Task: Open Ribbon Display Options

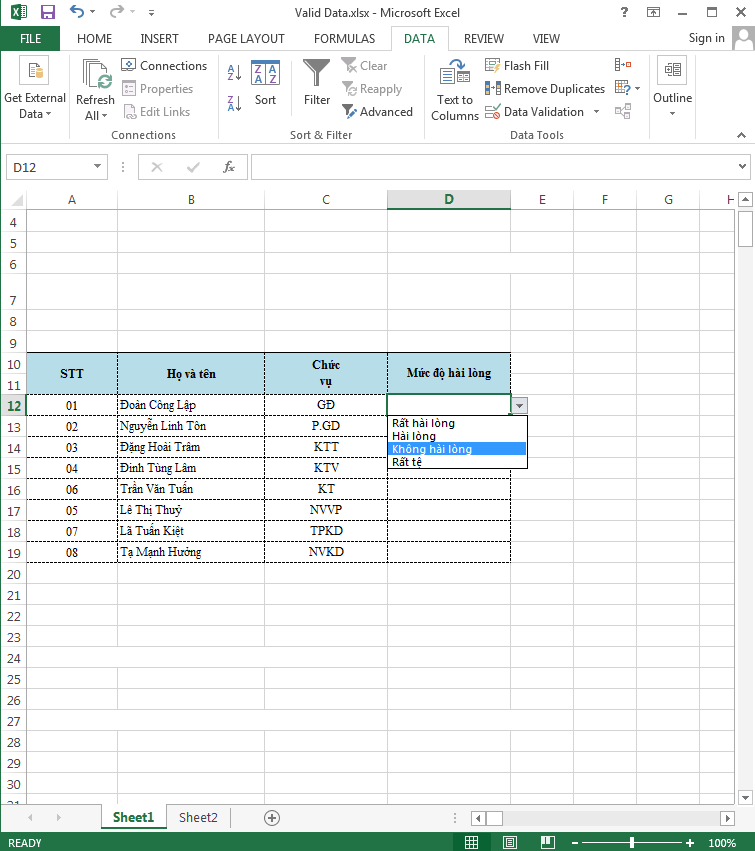Action: [654, 12]
